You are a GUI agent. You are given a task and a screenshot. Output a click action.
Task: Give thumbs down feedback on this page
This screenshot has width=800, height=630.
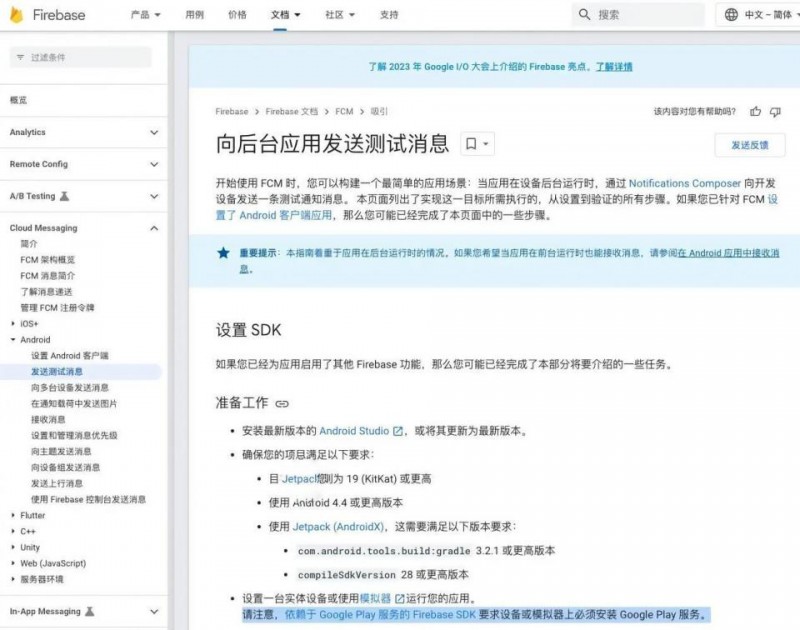(775, 112)
